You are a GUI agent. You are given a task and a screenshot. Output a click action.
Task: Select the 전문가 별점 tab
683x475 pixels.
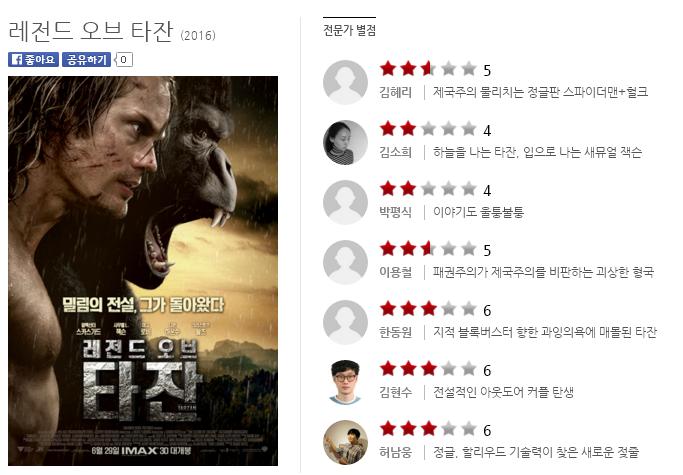pyautogui.click(x=349, y=30)
